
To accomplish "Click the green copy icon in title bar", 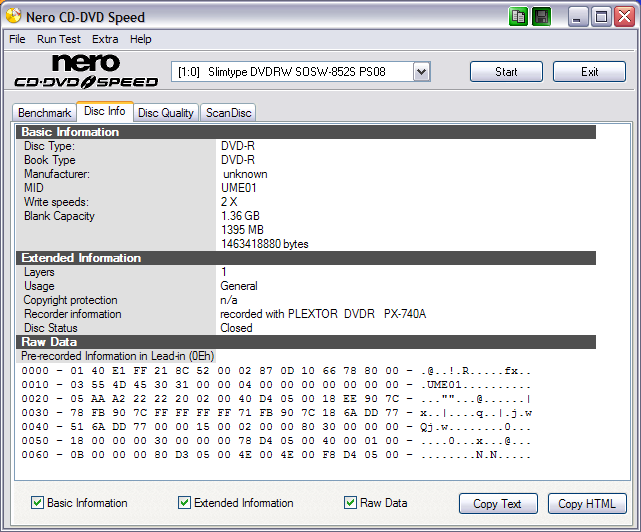I will pos(518,16).
